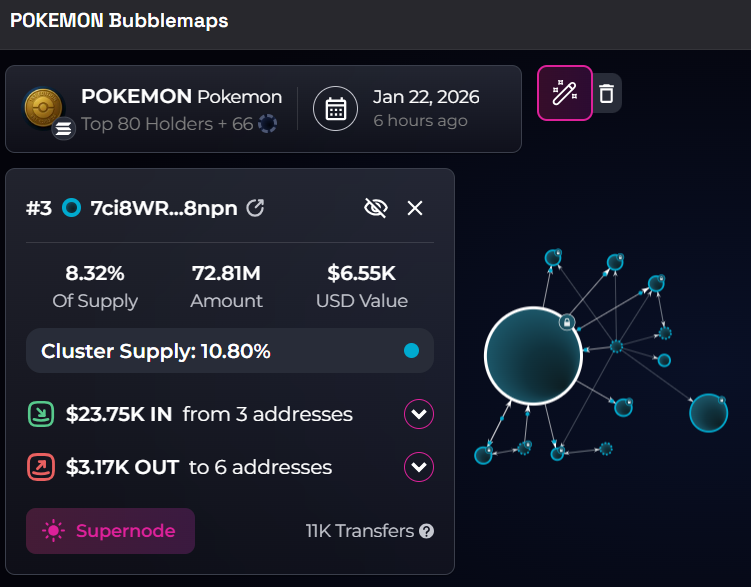Click the cyan ring icon beside #3

coord(71,208)
